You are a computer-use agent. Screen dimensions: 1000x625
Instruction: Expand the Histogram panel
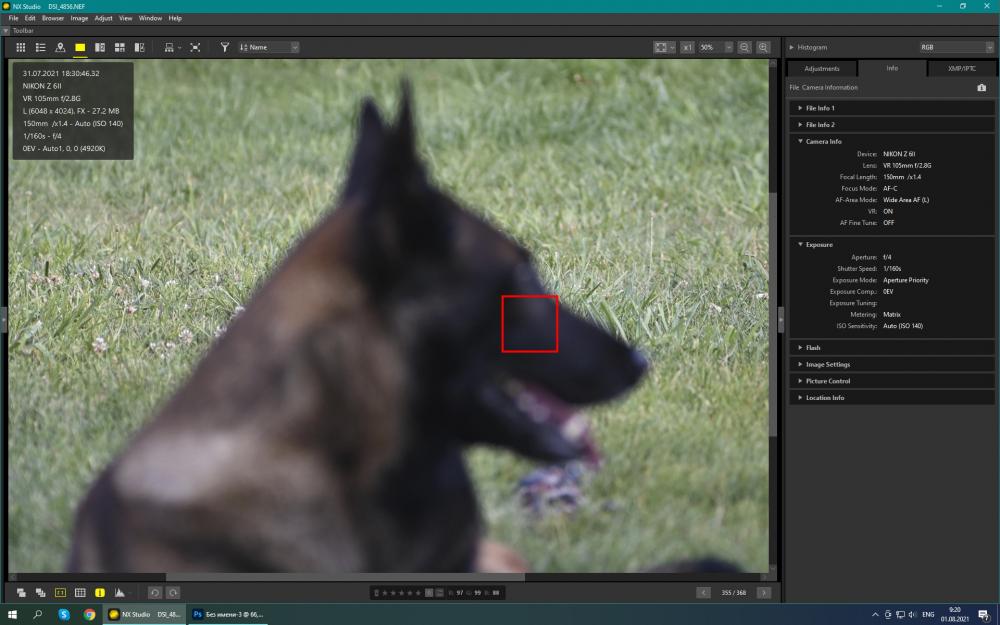[791, 47]
